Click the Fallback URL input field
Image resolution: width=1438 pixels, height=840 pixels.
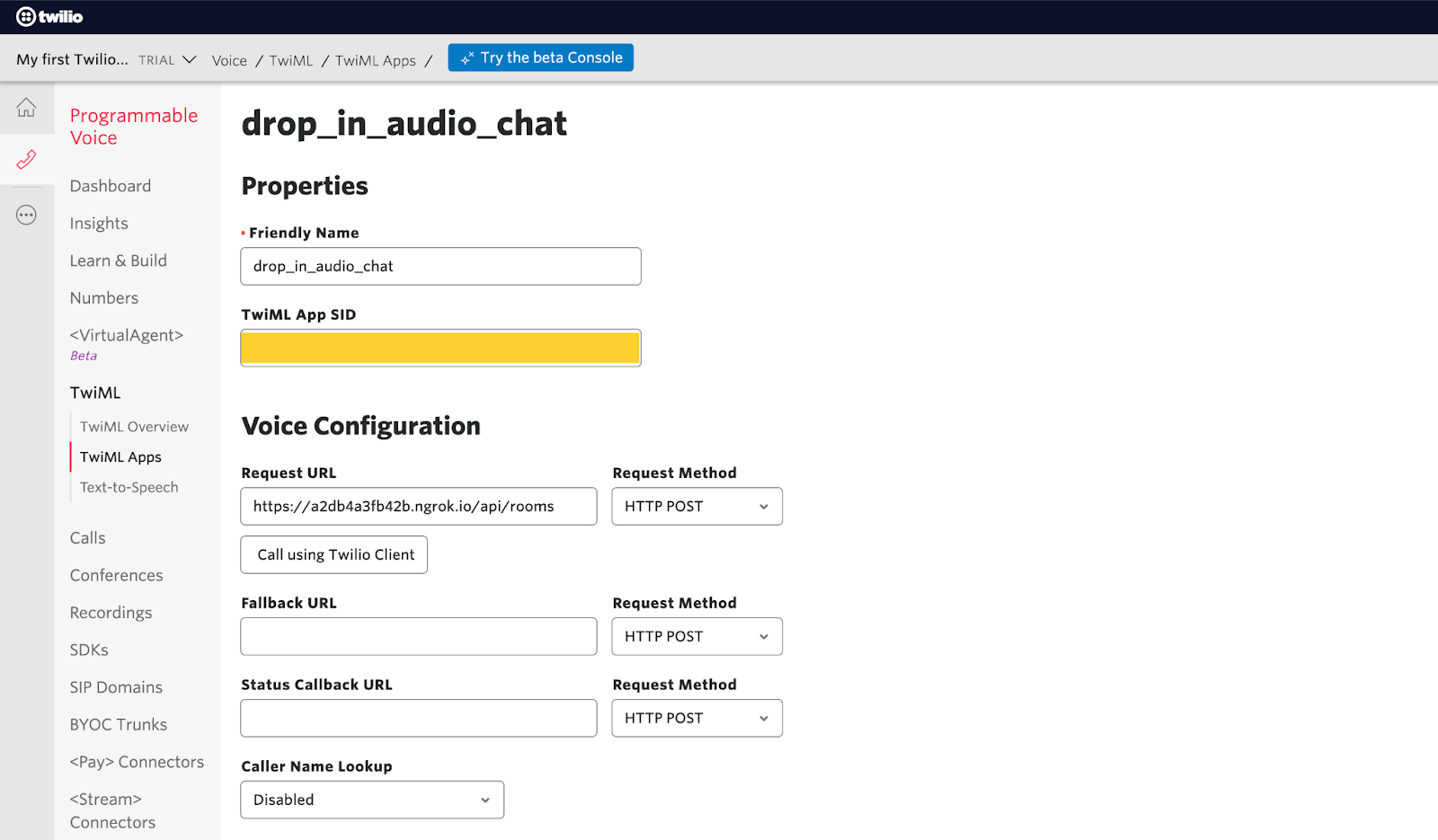tap(419, 637)
